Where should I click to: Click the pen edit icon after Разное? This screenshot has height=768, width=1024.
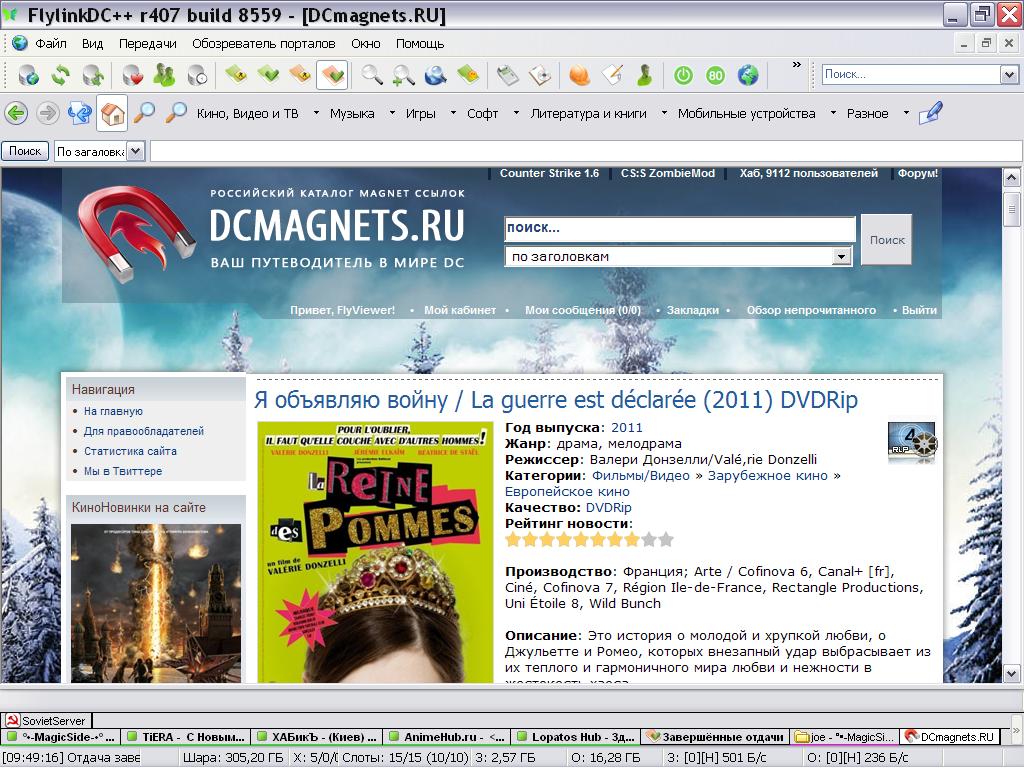click(930, 113)
